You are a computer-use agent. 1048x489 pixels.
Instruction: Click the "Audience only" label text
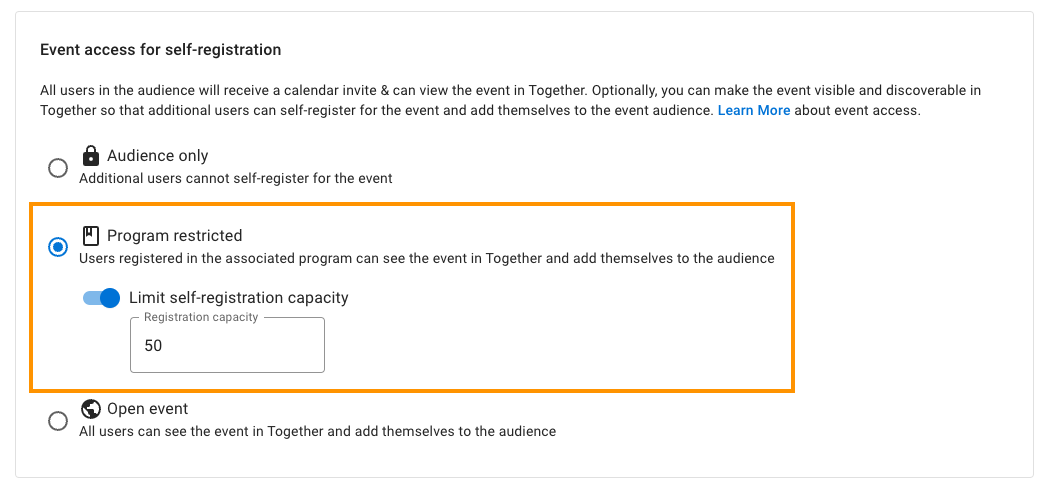(158, 156)
